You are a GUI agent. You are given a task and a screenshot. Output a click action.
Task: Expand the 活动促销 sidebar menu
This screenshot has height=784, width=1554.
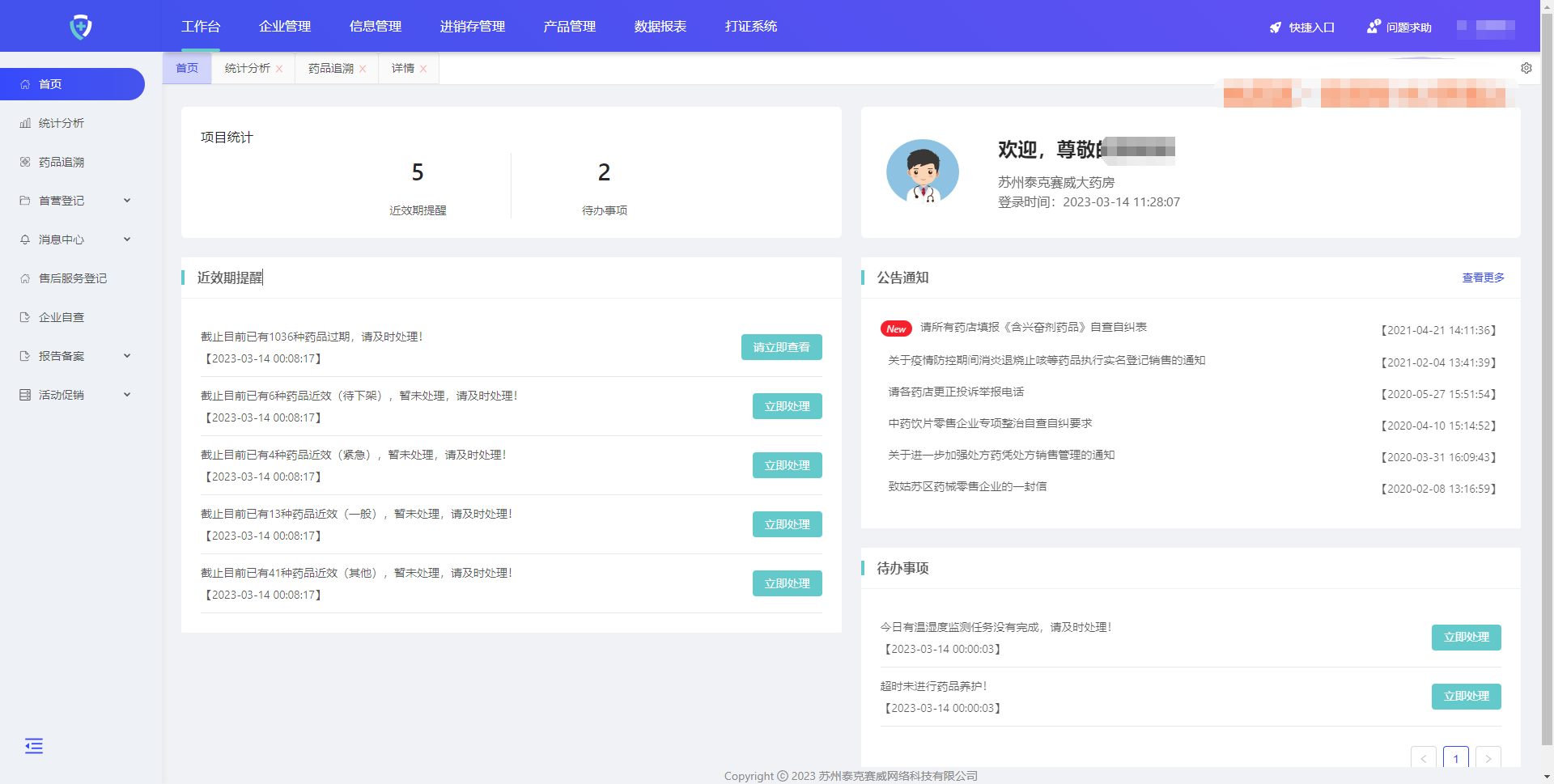(127, 395)
